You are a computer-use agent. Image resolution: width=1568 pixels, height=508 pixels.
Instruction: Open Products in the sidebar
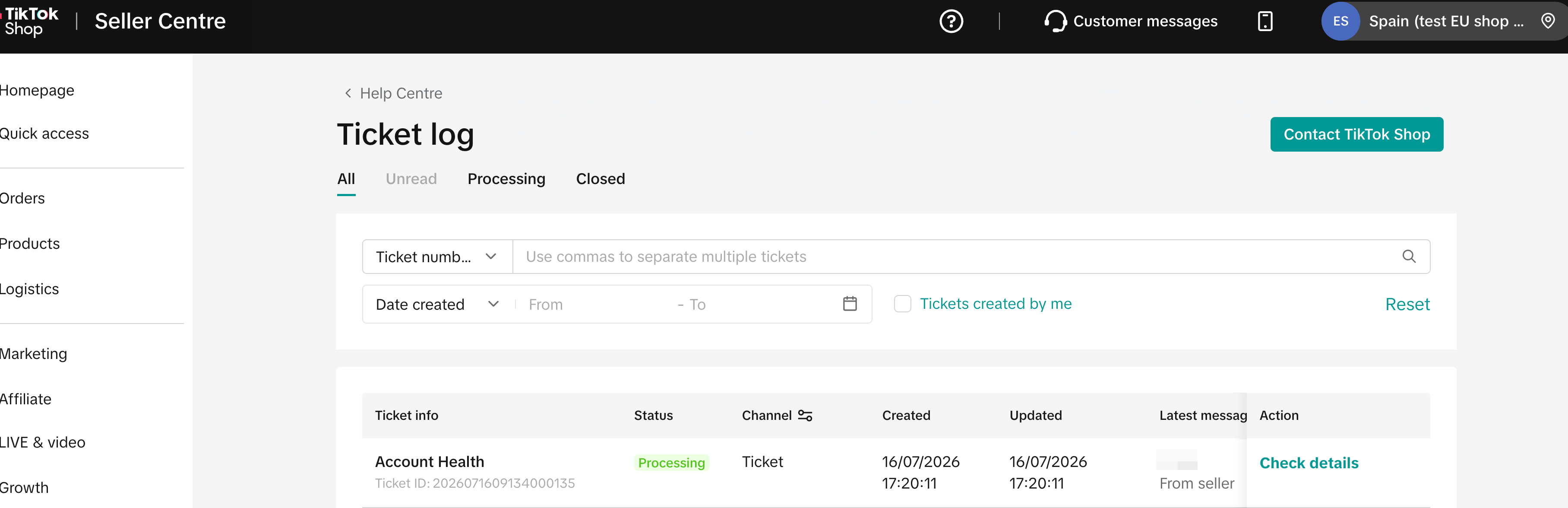click(29, 244)
